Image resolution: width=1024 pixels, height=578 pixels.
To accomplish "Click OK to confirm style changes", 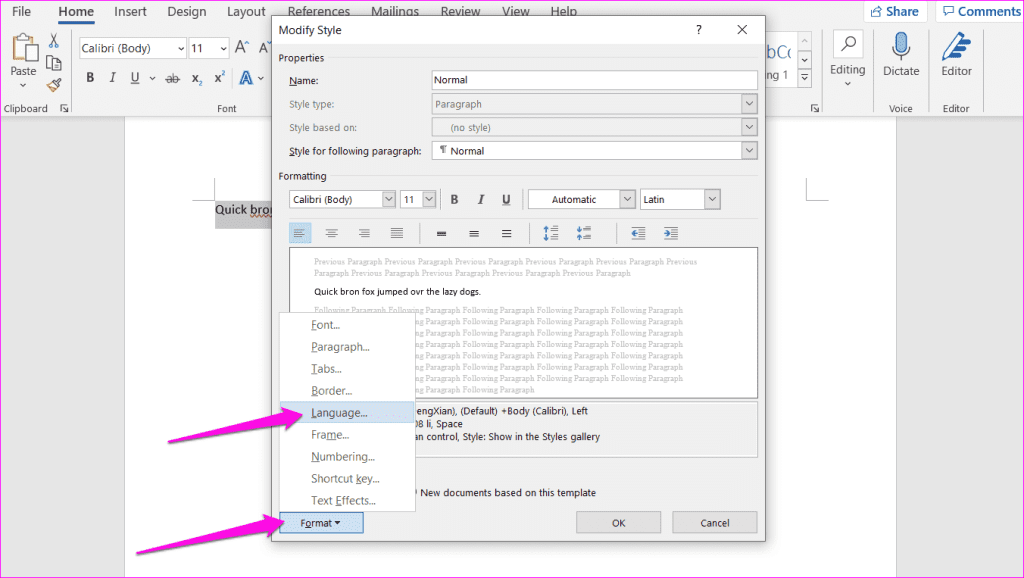I will tap(617, 522).
